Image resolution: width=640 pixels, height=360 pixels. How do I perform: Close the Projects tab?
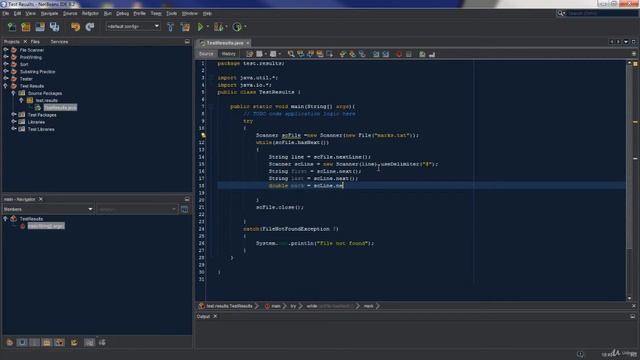pos(25,42)
